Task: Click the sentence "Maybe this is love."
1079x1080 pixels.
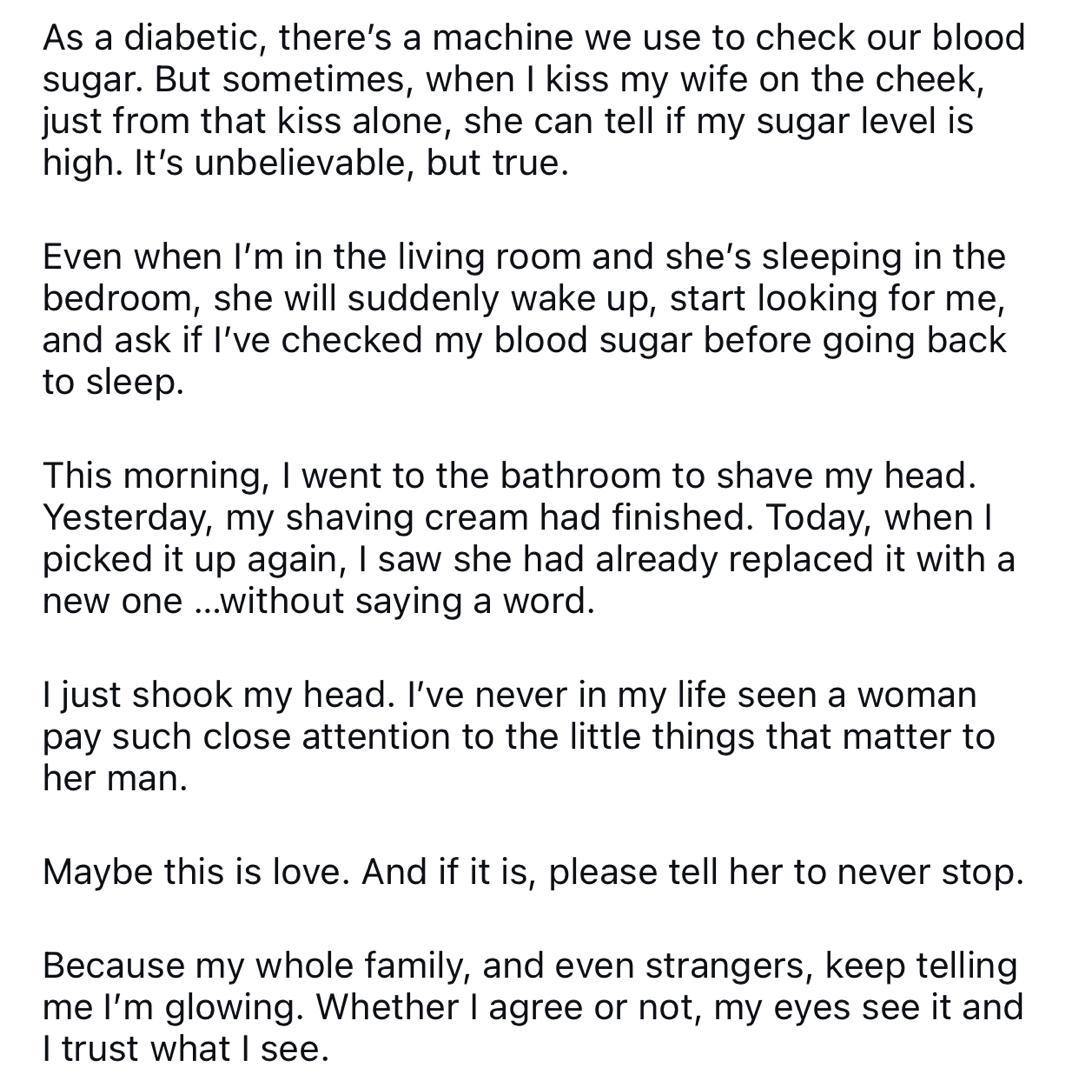Action: [196, 872]
